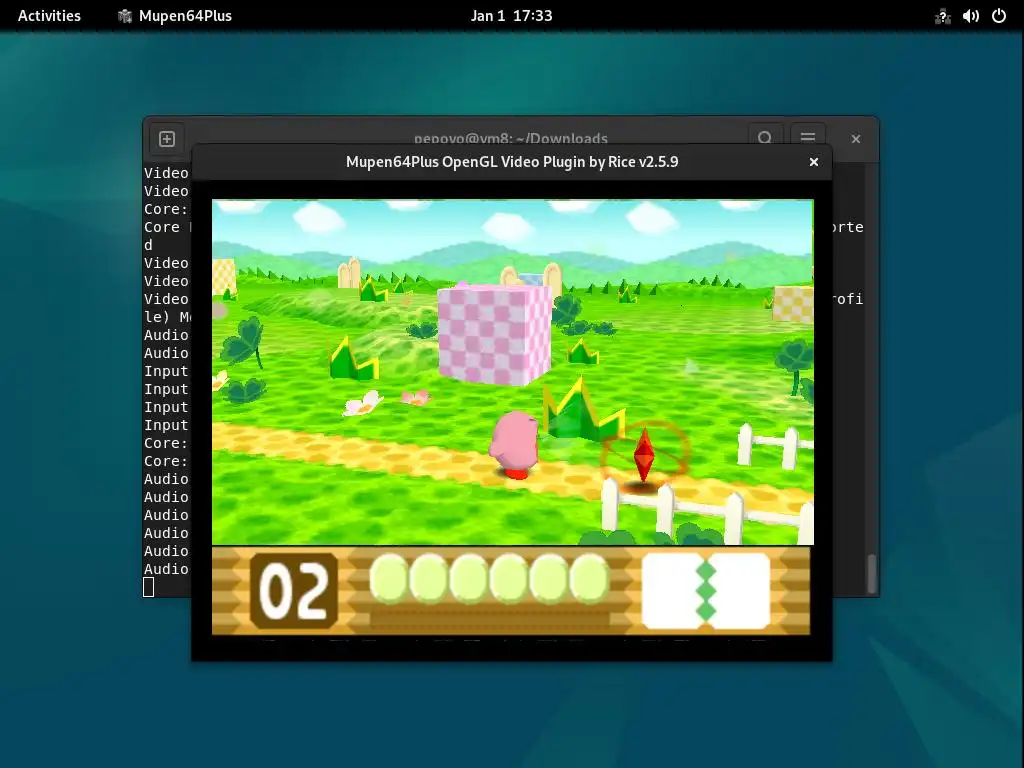Open the clock and calendar at Jan 1 17:33
This screenshot has width=1024, height=768.
click(511, 16)
